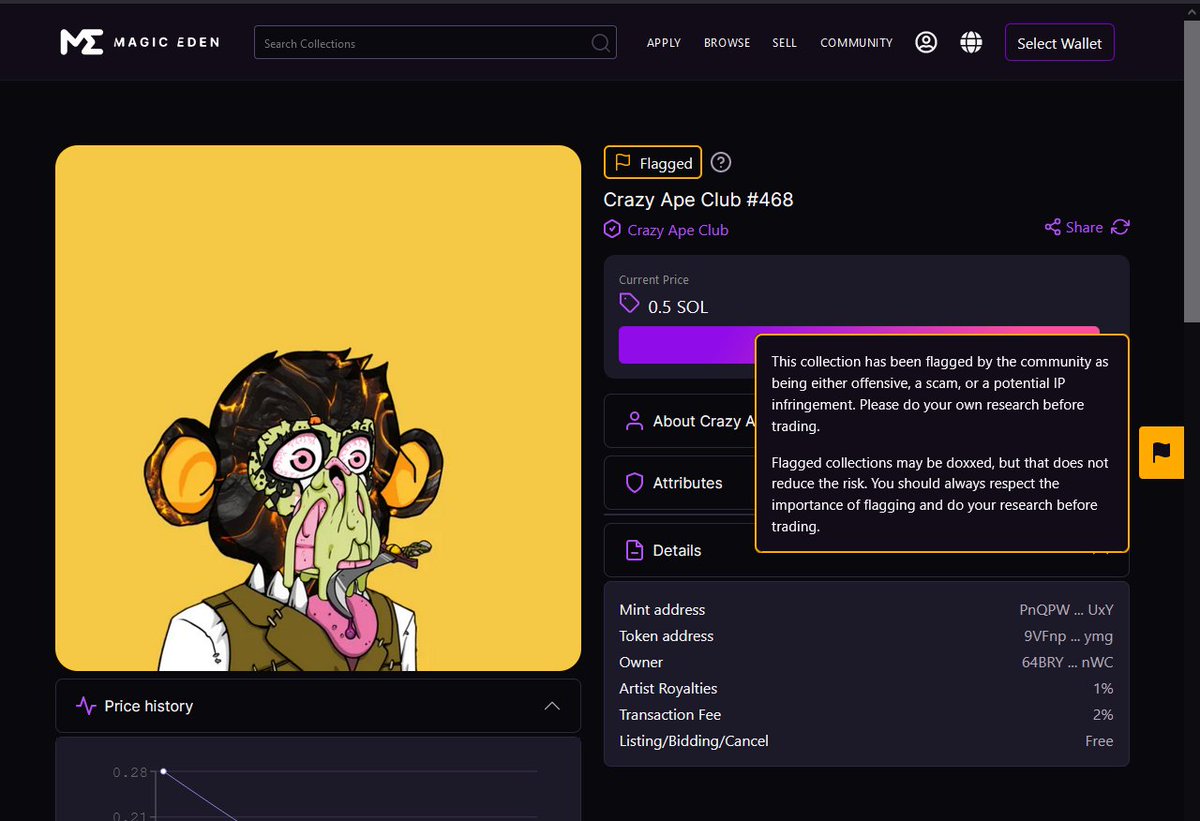Click the Transaction Fee 2% value
Viewport: 1200px width, 821px height.
tap(1103, 714)
